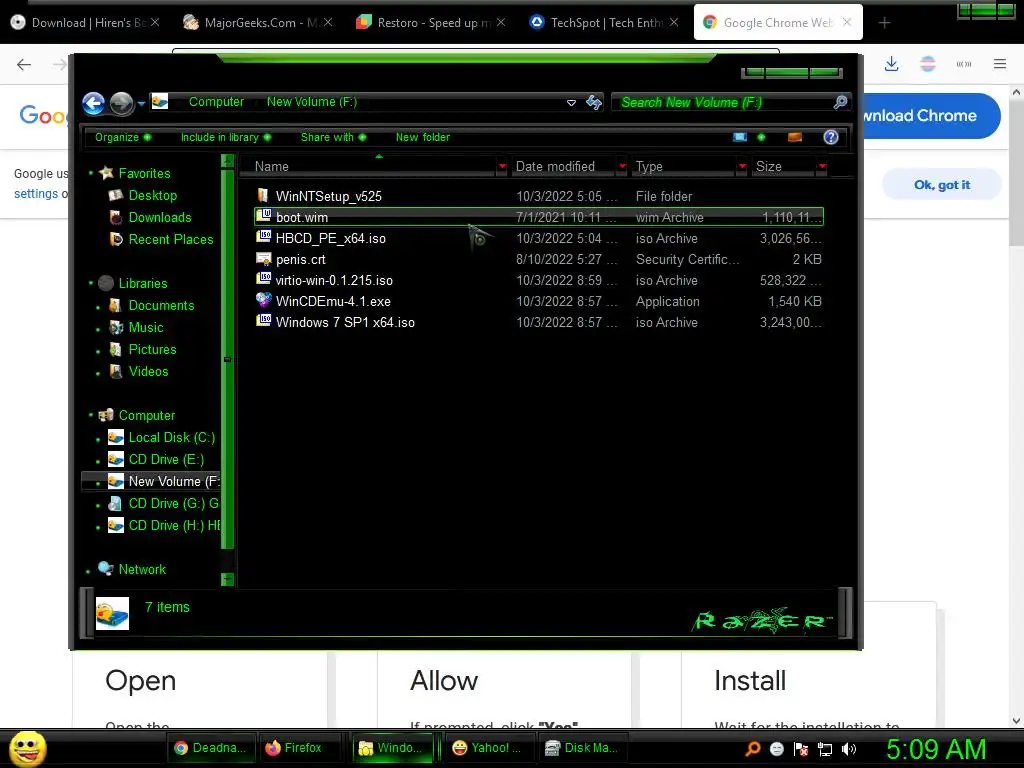Open the Share with menu
Screen dimensions: 1024x768
tap(333, 137)
